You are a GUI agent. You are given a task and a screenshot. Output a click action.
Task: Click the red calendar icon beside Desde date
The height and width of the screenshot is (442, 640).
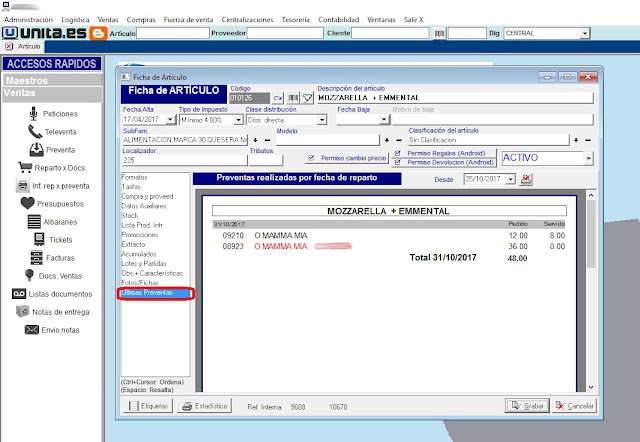527,179
